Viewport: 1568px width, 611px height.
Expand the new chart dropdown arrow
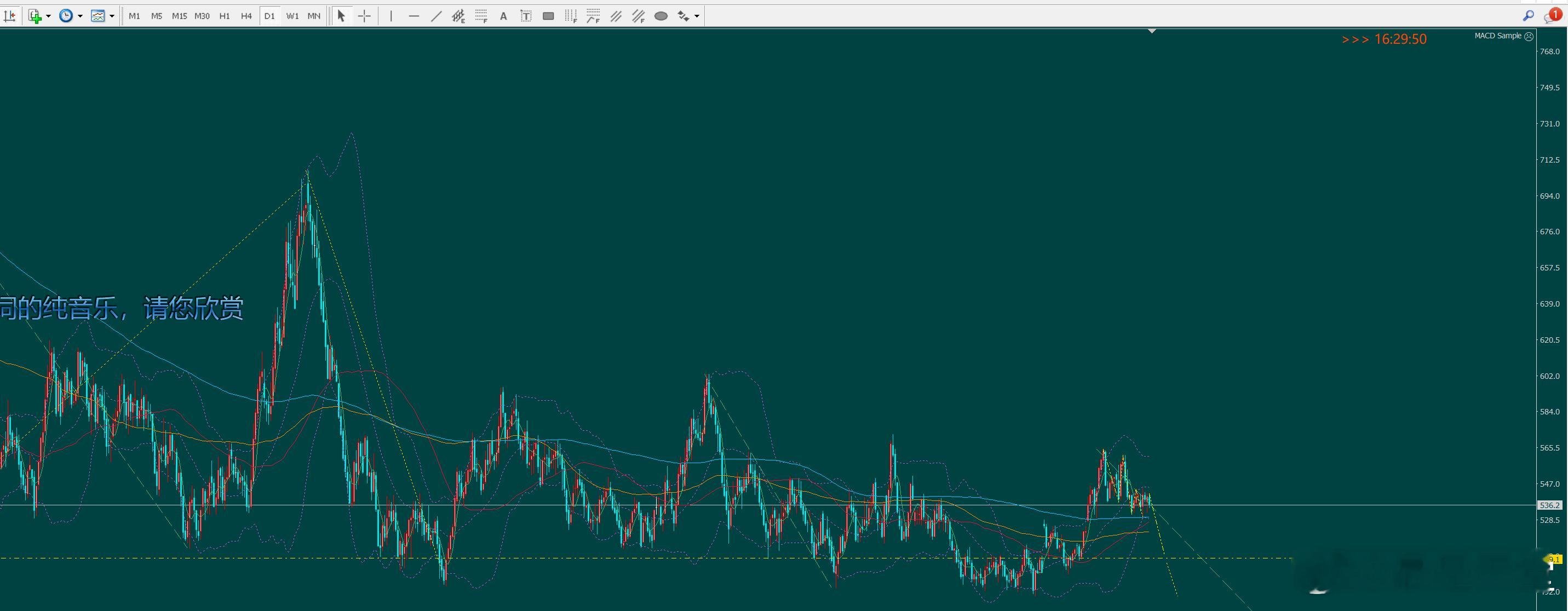(x=49, y=16)
